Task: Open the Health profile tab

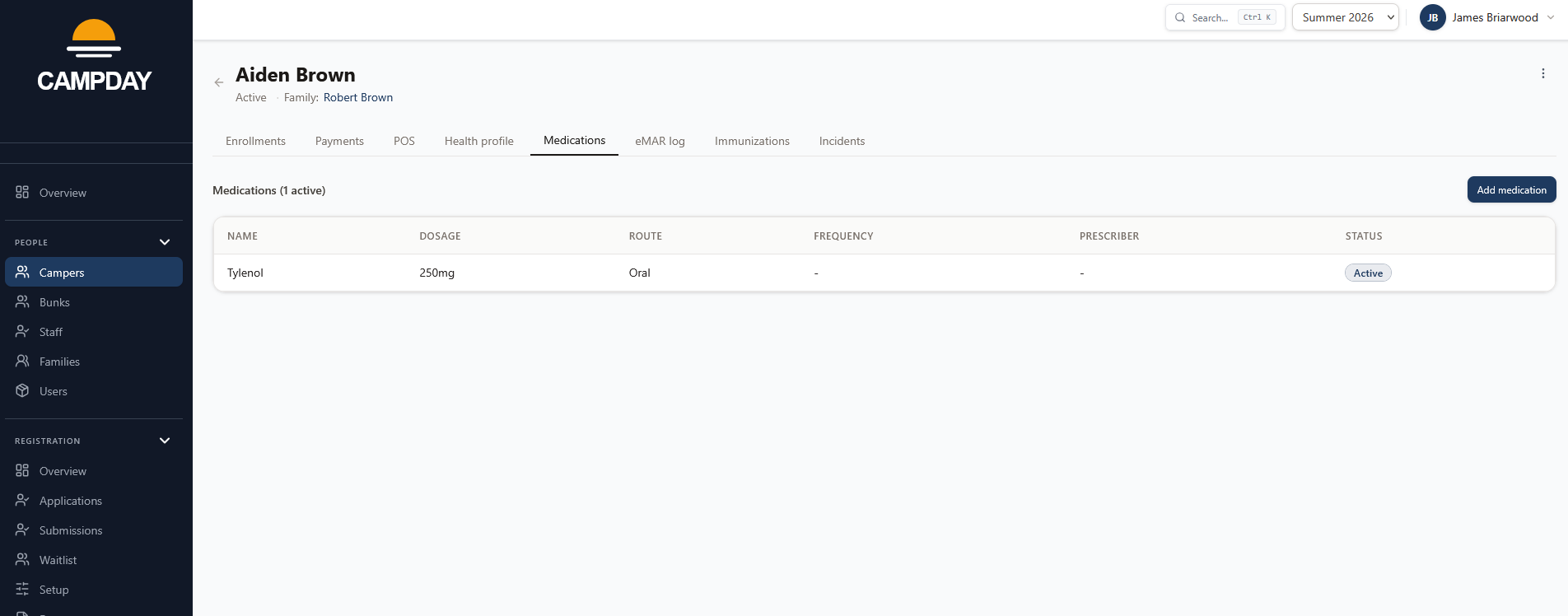Action: tap(479, 141)
